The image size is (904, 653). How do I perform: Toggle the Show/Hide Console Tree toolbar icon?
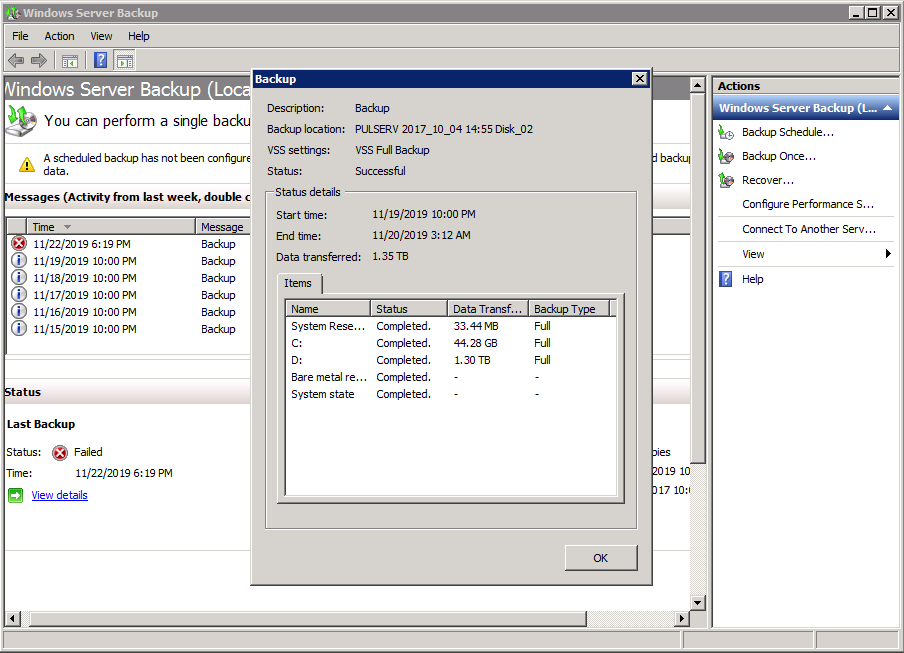pos(70,60)
